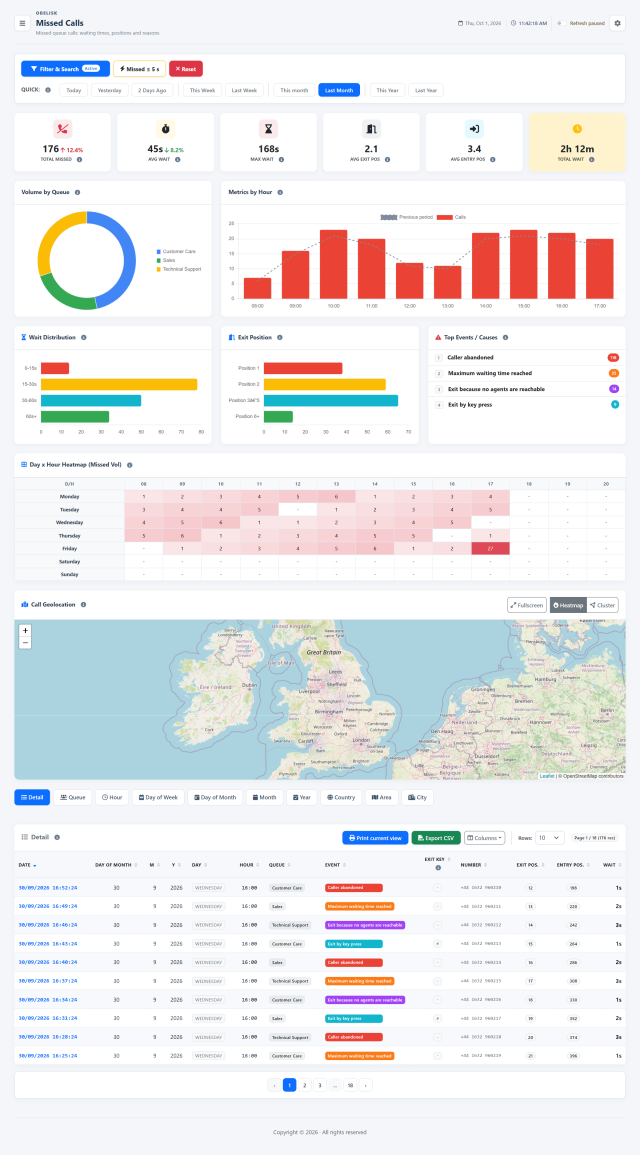Show info tooltip for AVG WAIT
This screenshot has width=640, height=1155.
[x=180, y=159]
